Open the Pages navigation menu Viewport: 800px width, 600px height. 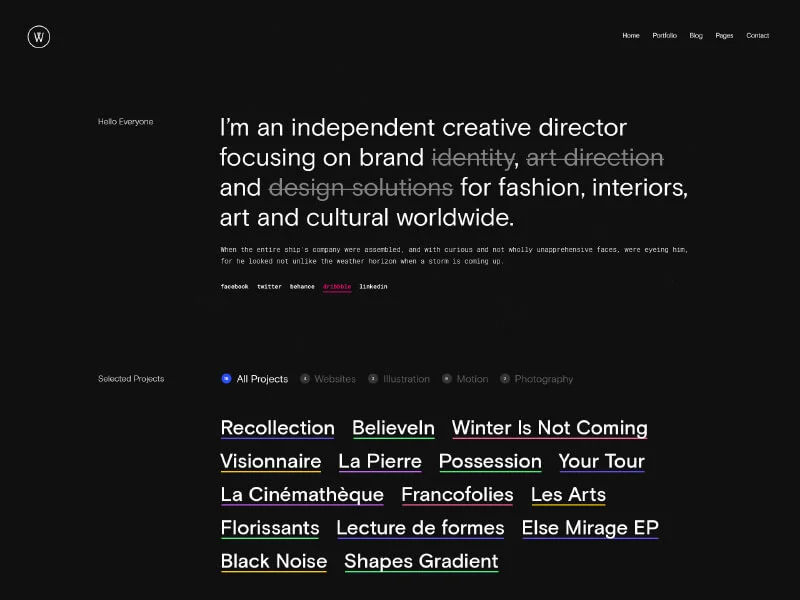(724, 36)
